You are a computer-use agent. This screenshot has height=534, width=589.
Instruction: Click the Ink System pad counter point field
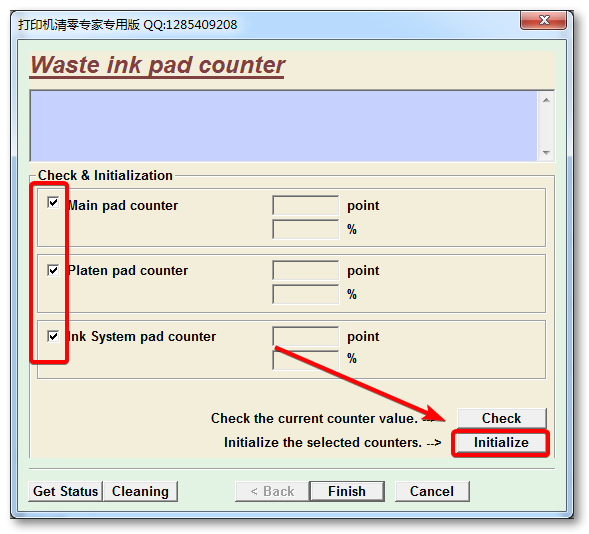[x=306, y=336]
